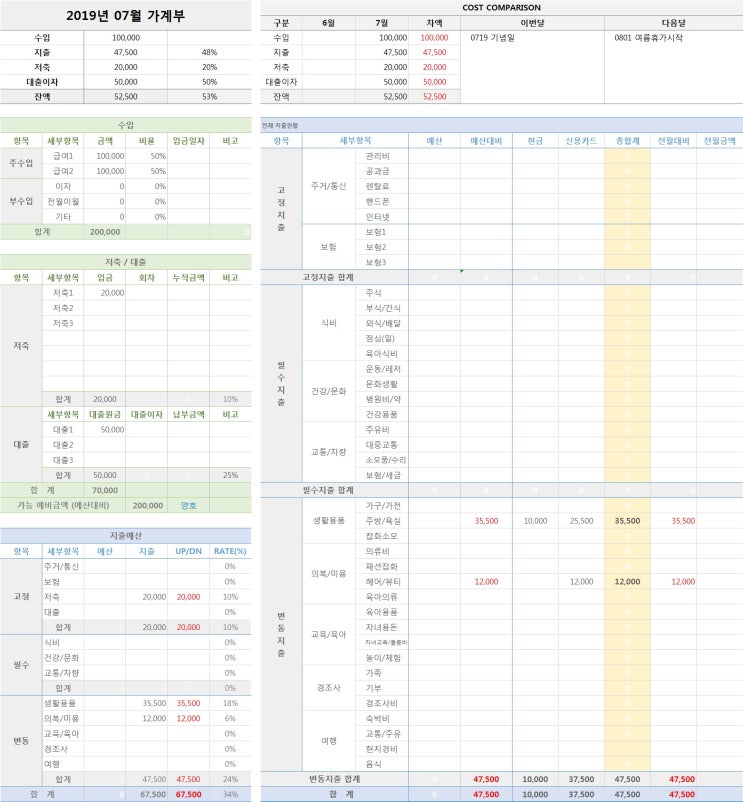Click the 주유비 expense item cell
The width and height of the screenshot is (743, 802).
tap(382, 430)
